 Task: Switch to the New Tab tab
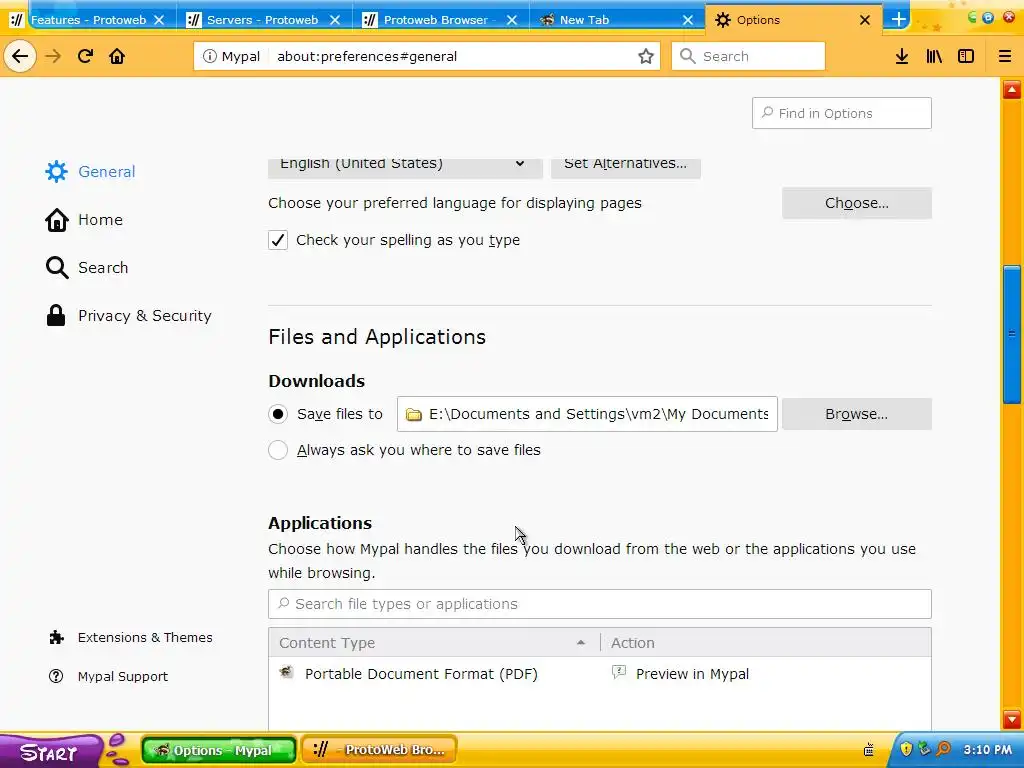pos(584,20)
